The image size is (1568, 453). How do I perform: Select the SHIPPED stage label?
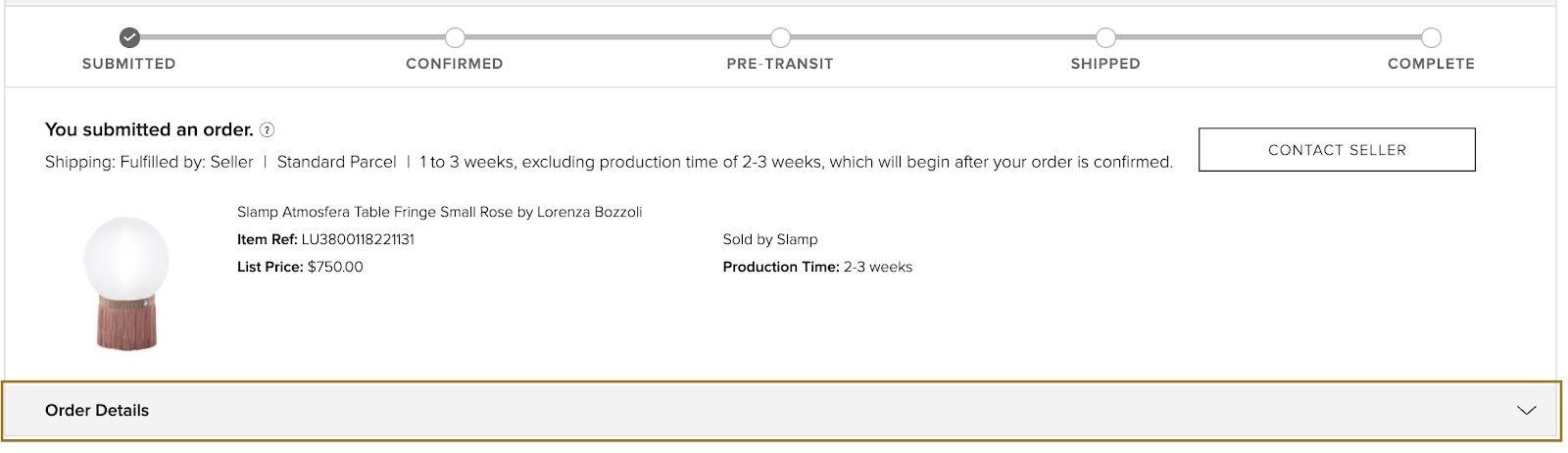(x=1105, y=64)
